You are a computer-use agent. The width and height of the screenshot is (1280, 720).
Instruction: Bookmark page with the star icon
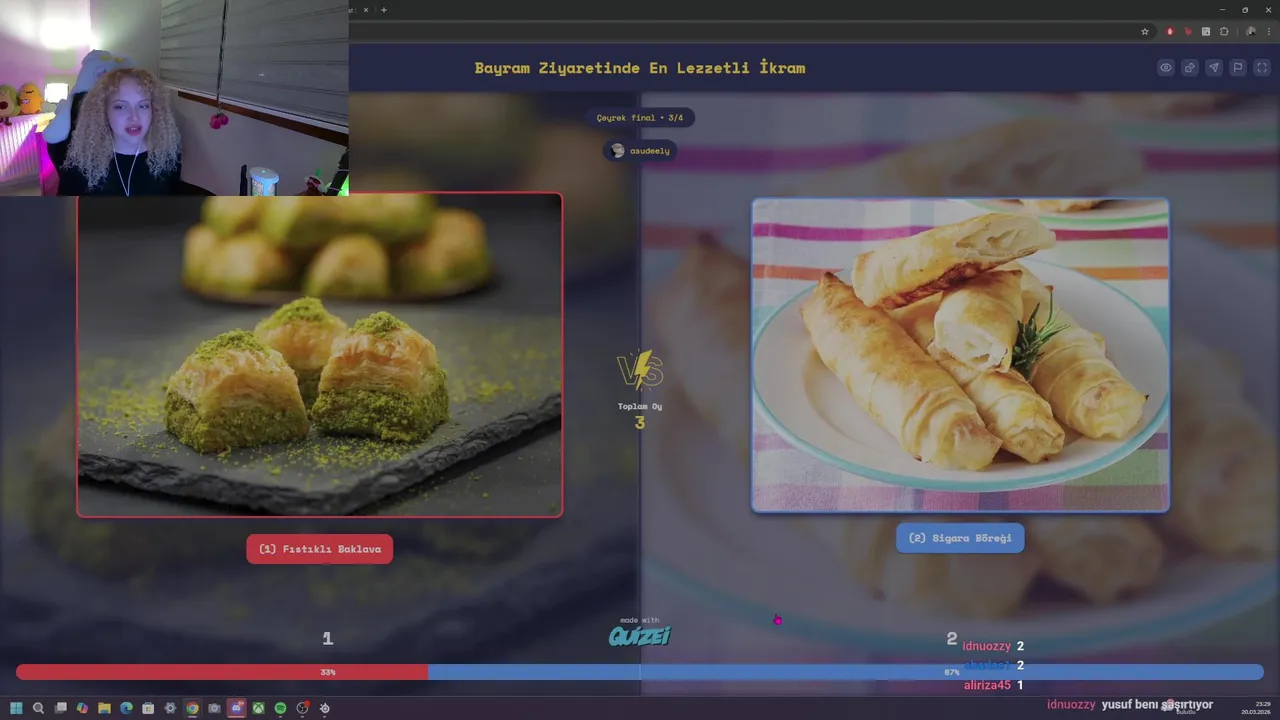click(1145, 31)
